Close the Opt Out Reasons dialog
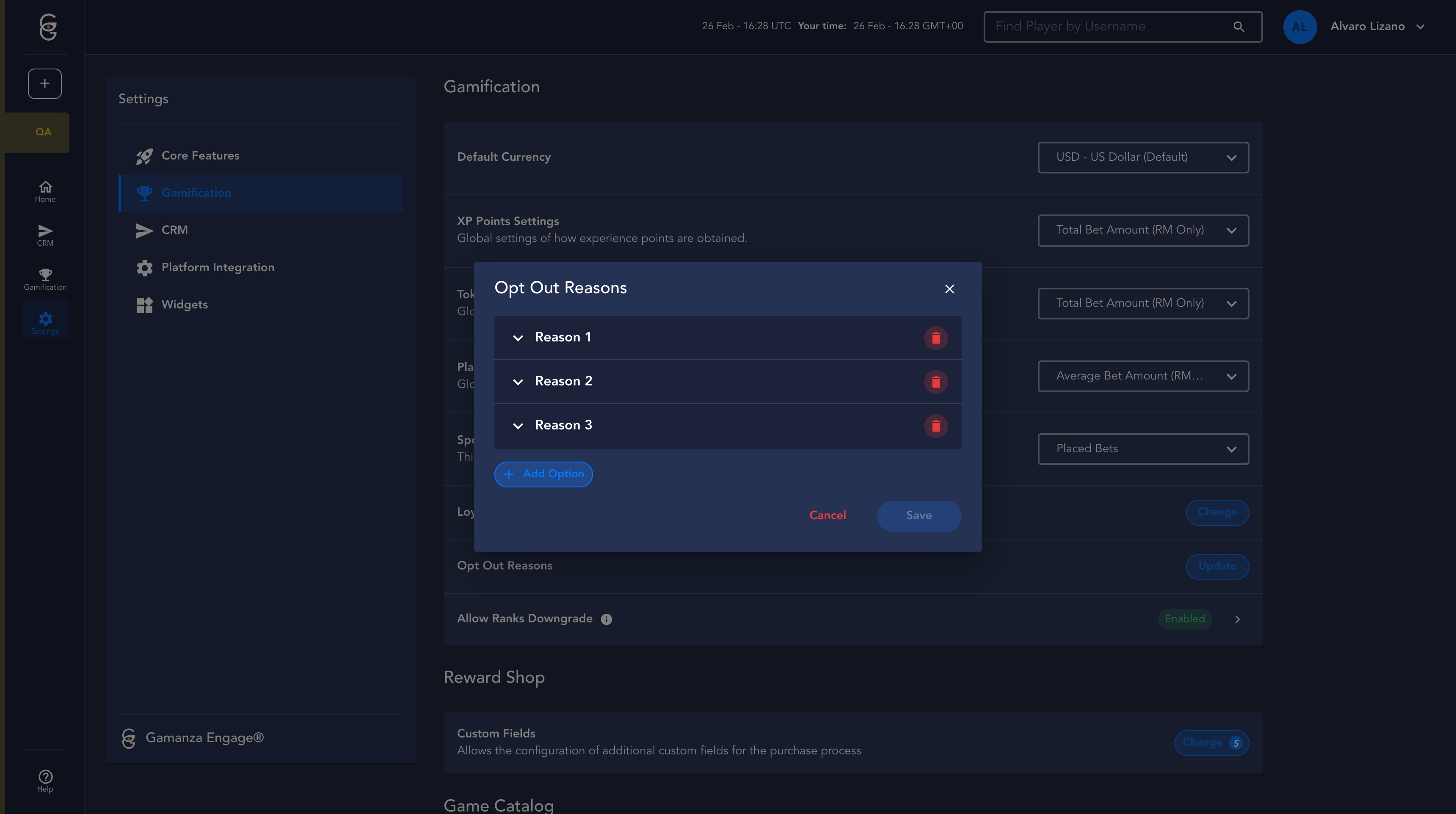 pyautogui.click(x=949, y=289)
